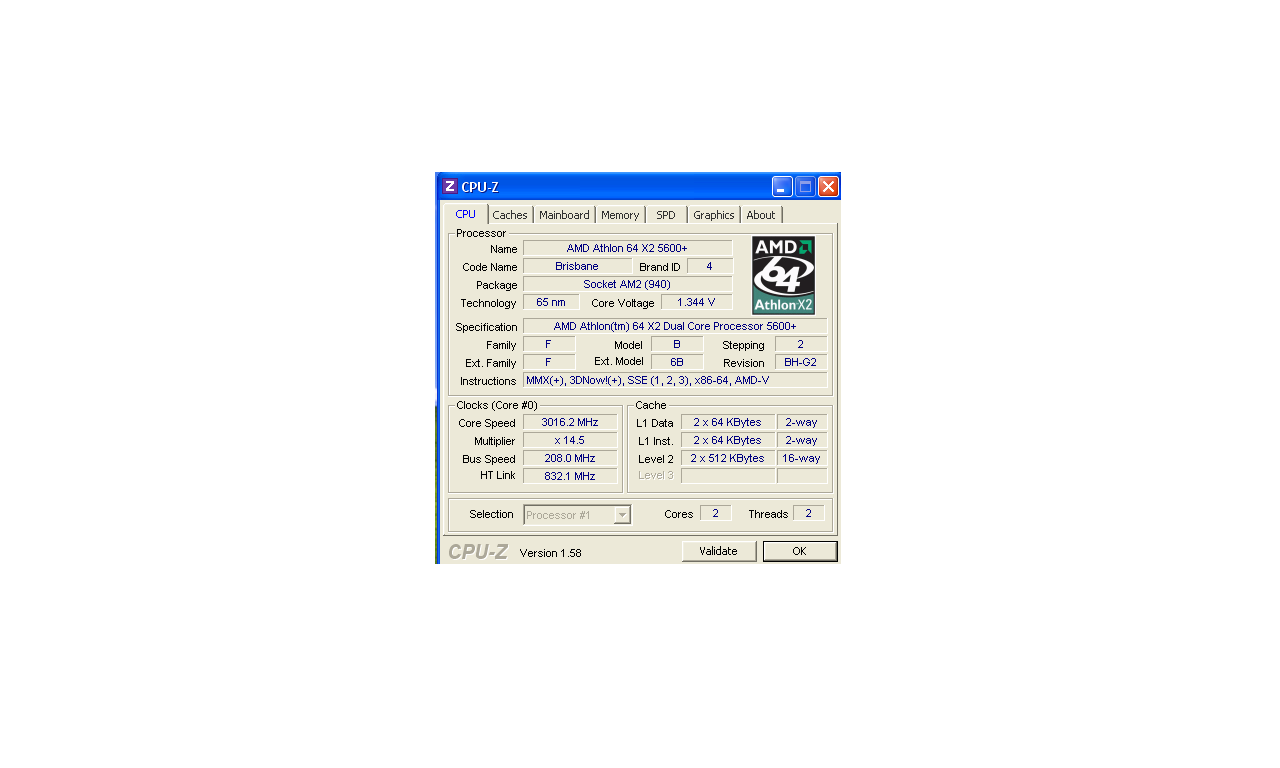
Task: Click the Code Name value Brisbane
Action: [577, 266]
